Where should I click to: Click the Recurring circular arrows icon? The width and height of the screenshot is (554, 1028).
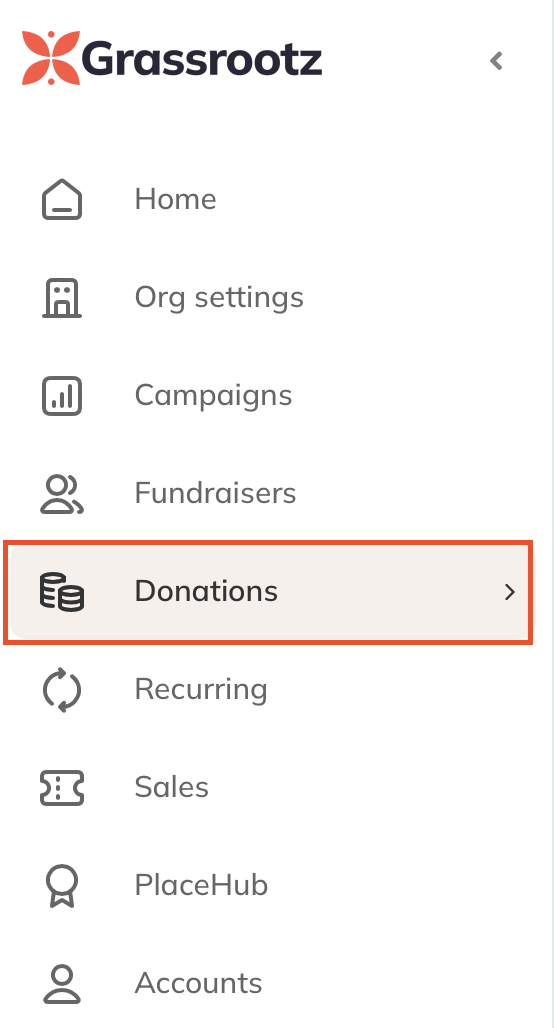pyautogui.click(x=62, y=690)
